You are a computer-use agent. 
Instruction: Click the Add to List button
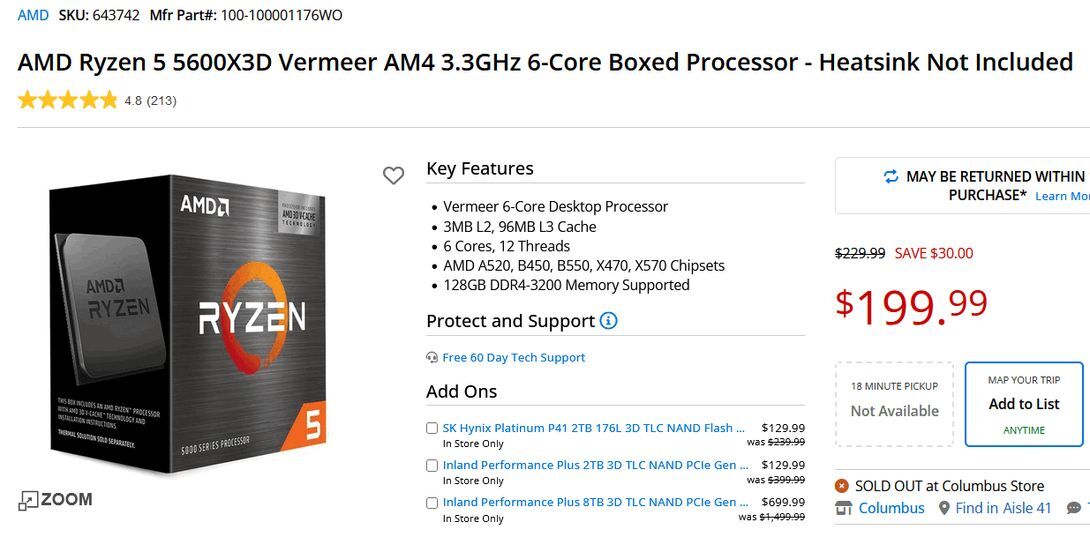click(1024, 404)
